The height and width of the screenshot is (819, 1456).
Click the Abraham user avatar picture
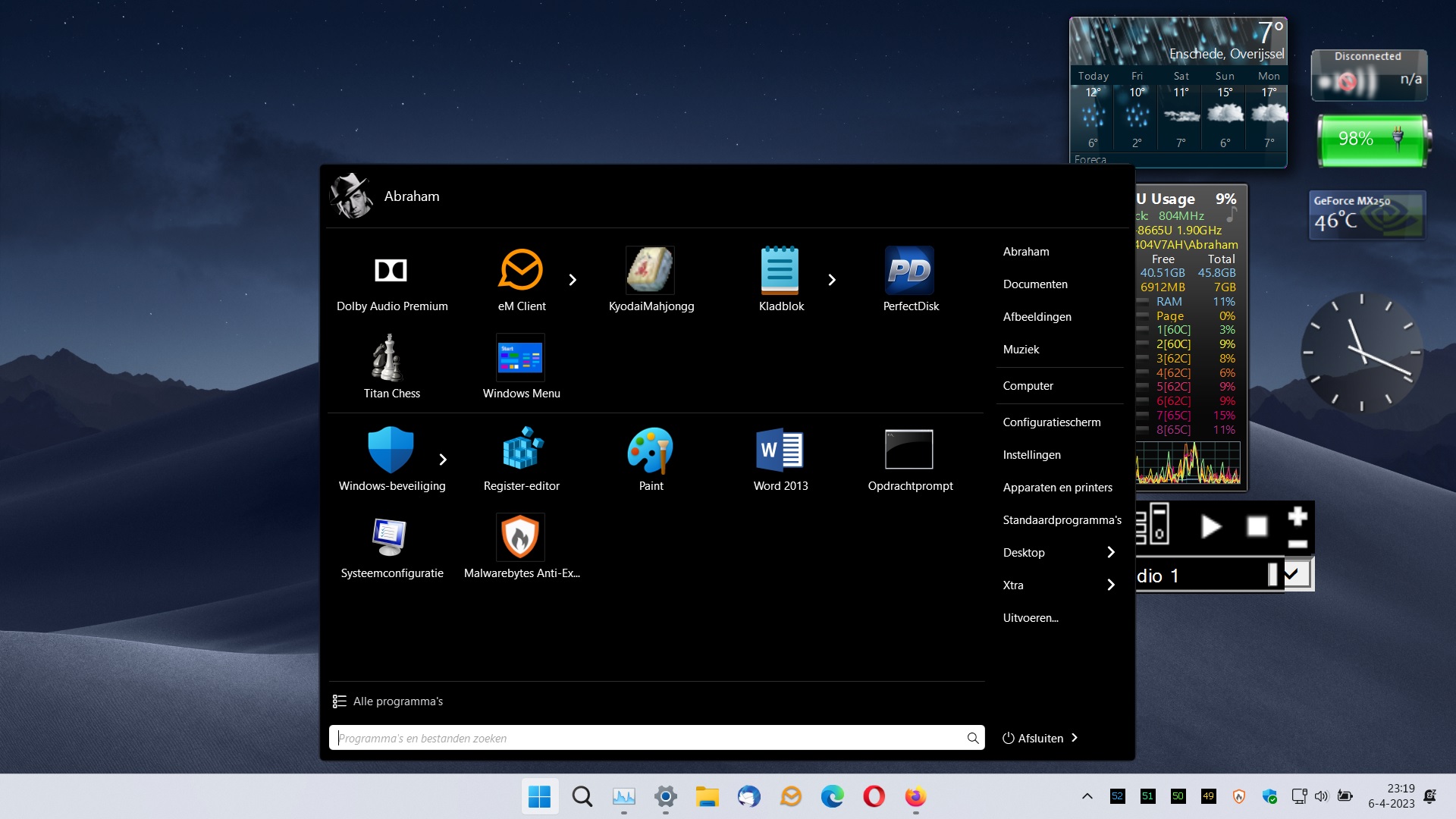point(351,196)
